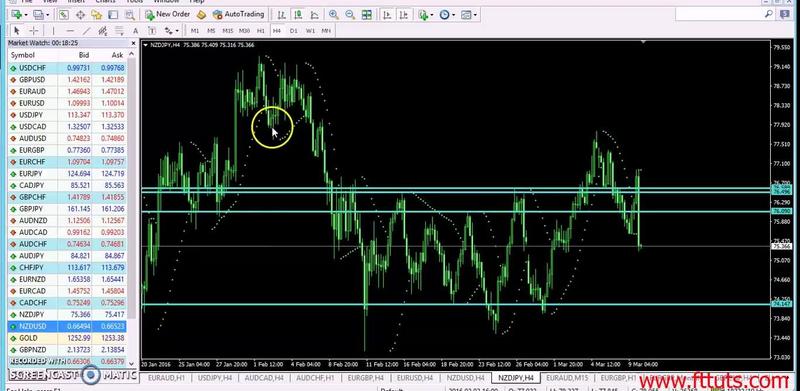Switch to the W1 timeframe
Image resolution: width=800 pixels, height=391 pixels.
[x=310, y=31]
